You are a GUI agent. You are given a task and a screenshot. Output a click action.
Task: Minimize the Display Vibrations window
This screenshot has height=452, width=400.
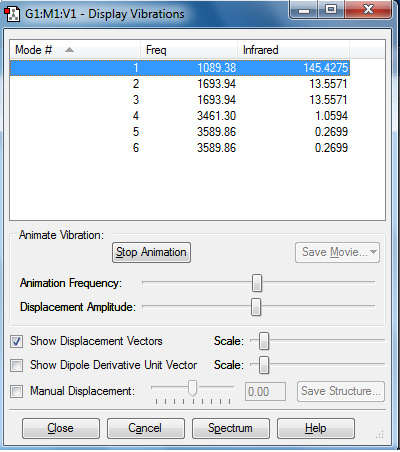tap(304, 10)
